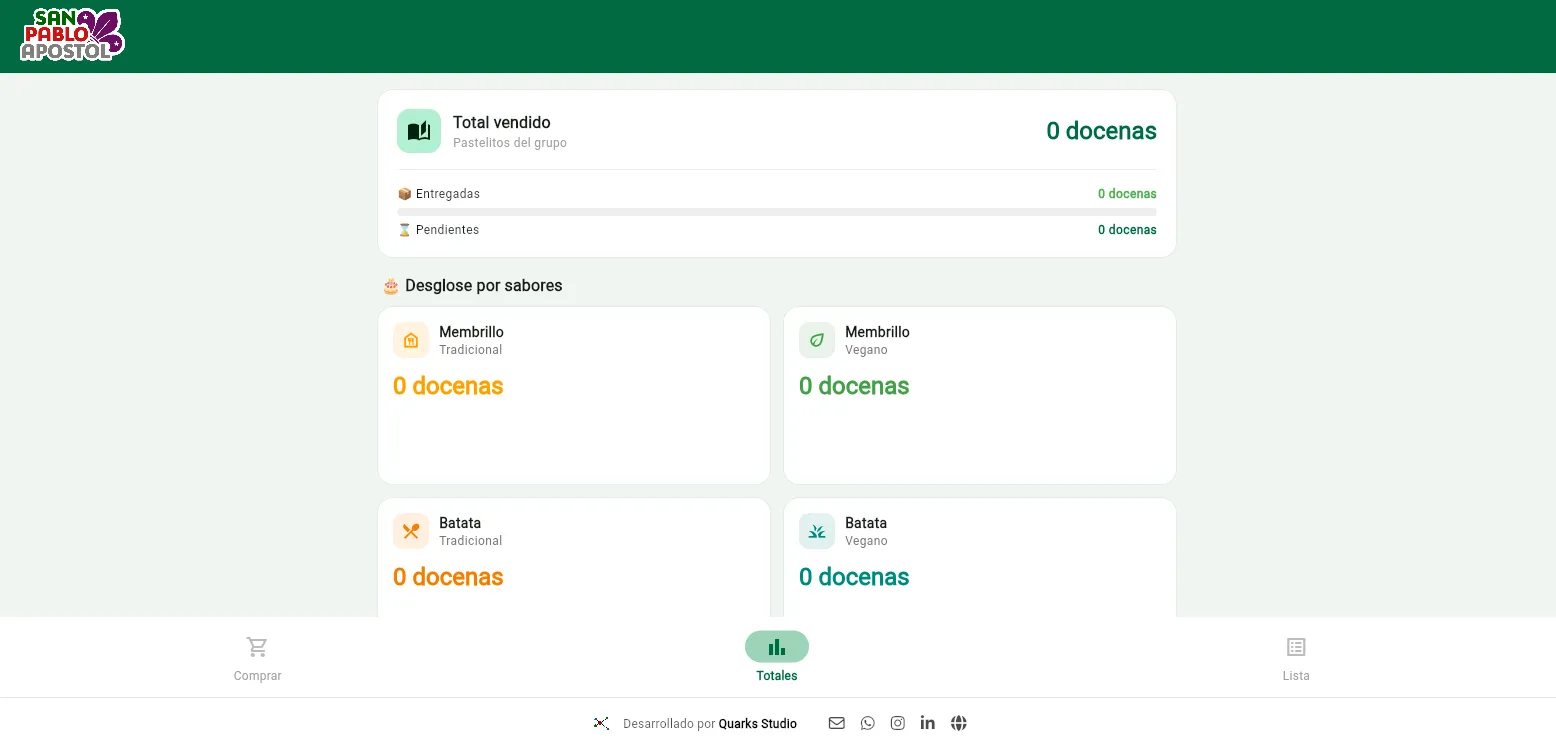1556x747 pixels.
Task: Click the Total vendido 0 docenas value
Action: coord(1102,131)
